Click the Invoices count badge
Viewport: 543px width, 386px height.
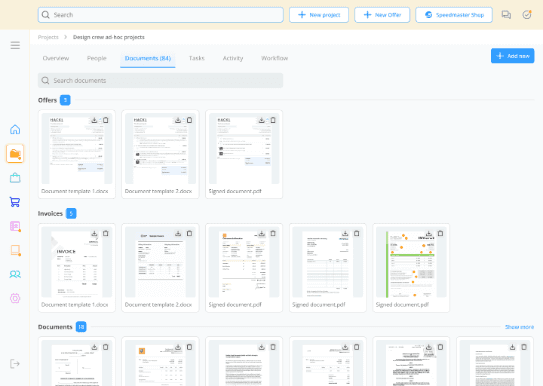[x=71, y=213]
